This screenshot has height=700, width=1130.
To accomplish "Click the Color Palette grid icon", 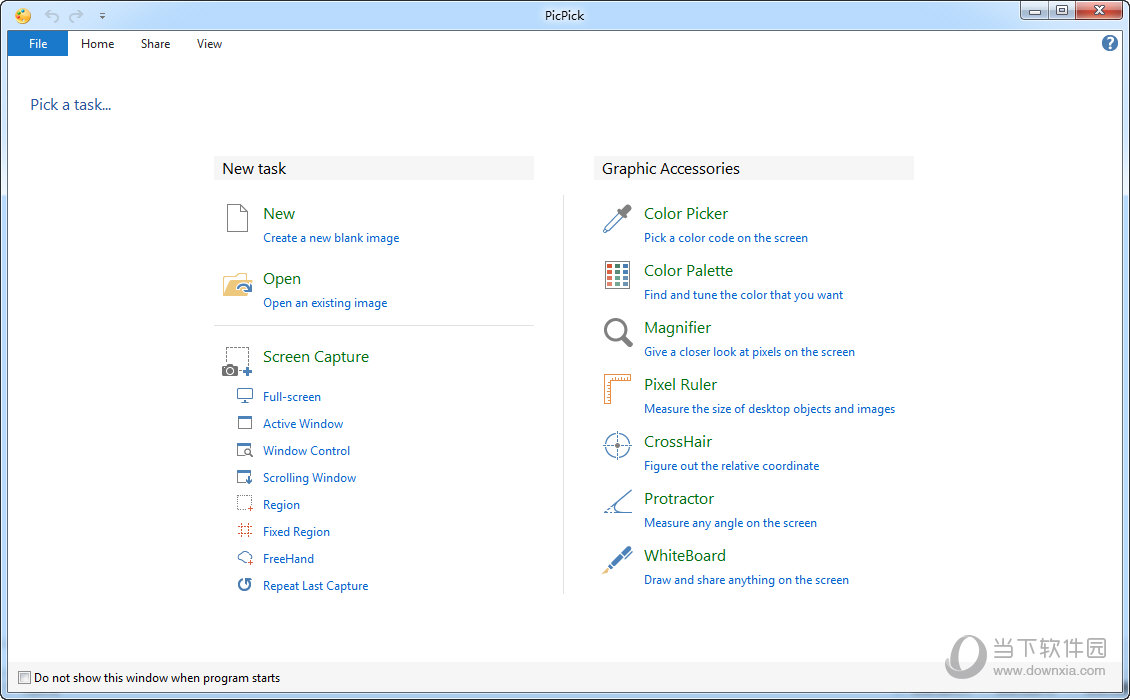I will coord(617,275).
